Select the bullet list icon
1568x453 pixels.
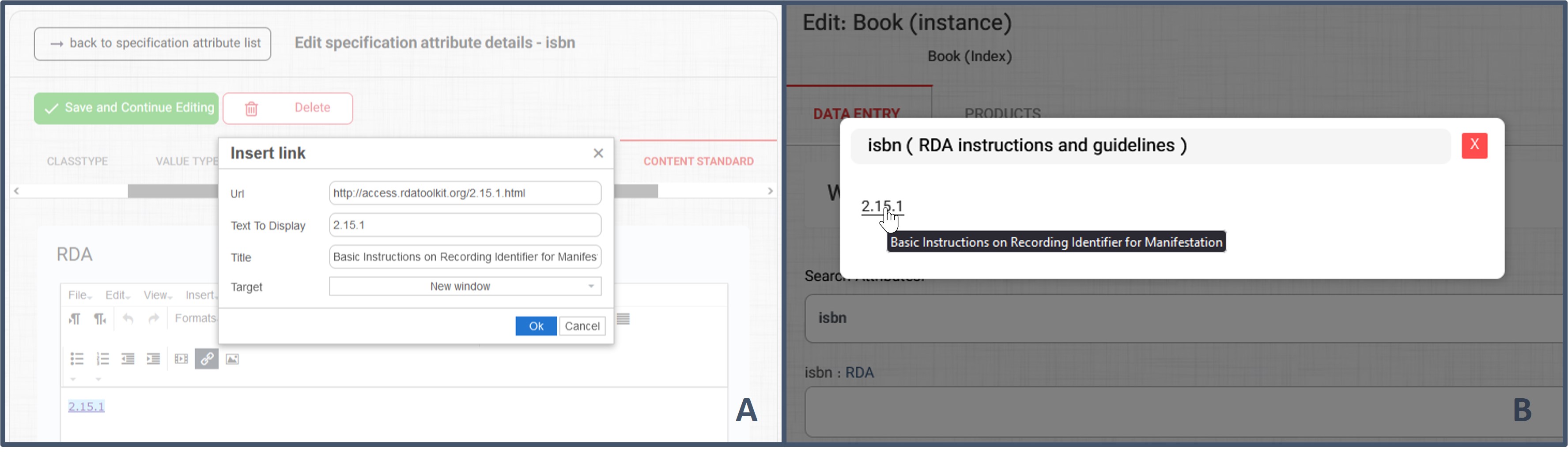pos(77,359)
